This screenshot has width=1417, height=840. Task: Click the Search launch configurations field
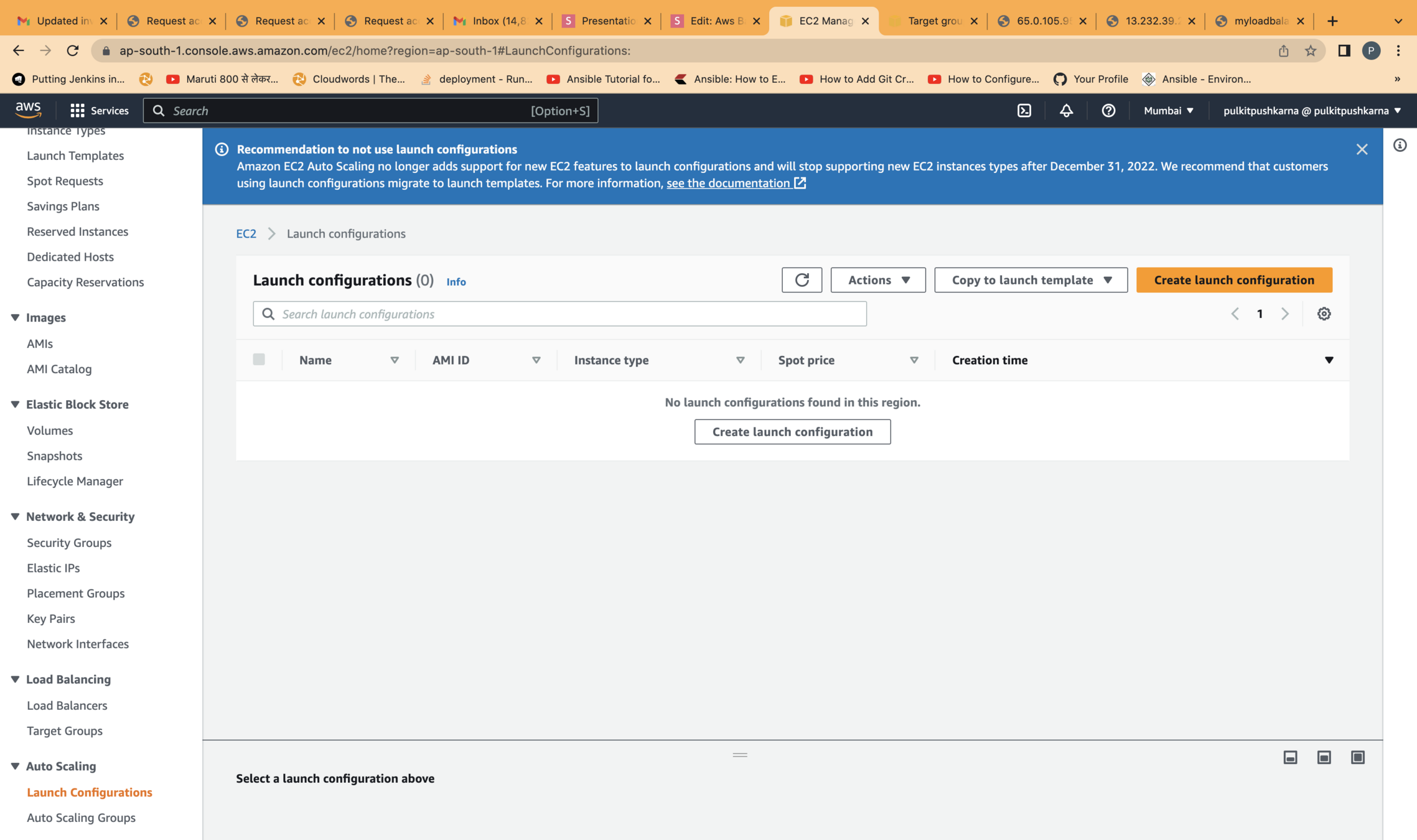[559, 314]
